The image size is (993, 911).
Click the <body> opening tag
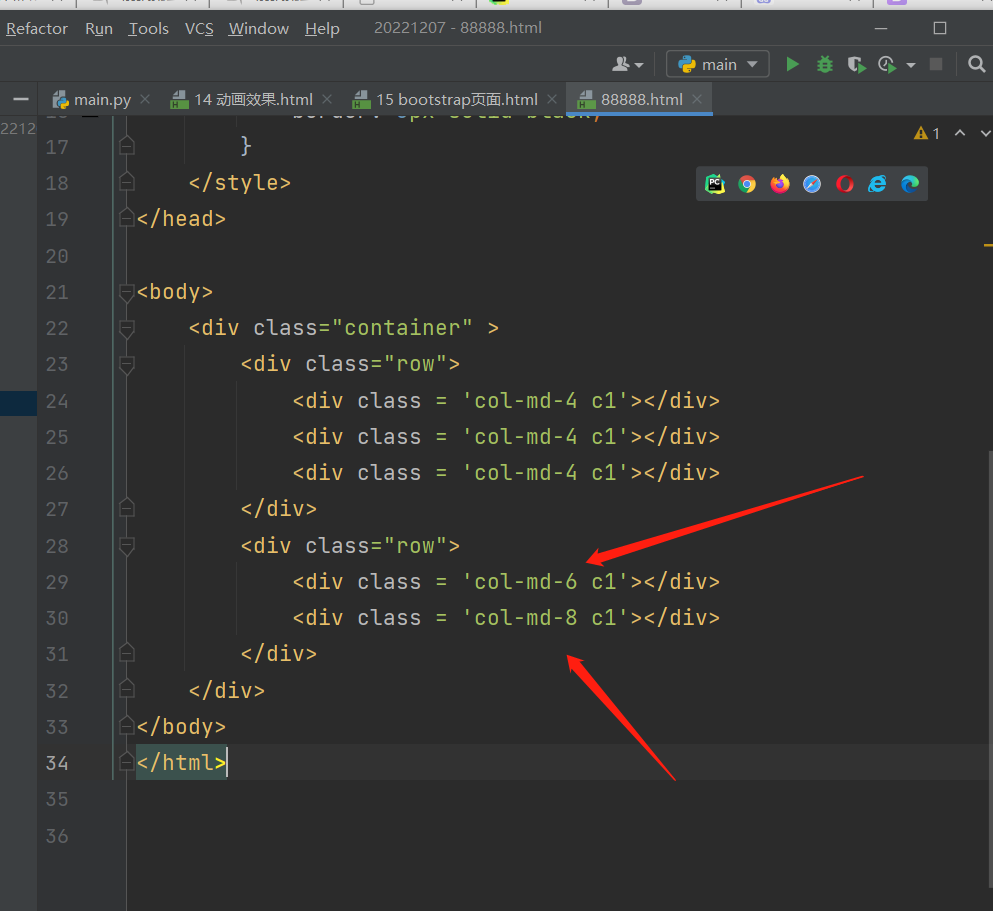coord(175,292)
